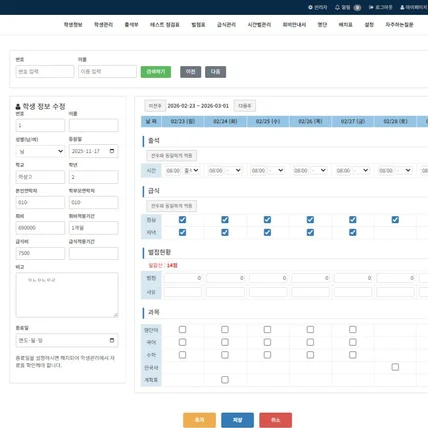Open the 등원일 date picker calendar icon

click(x=112, y=151)
